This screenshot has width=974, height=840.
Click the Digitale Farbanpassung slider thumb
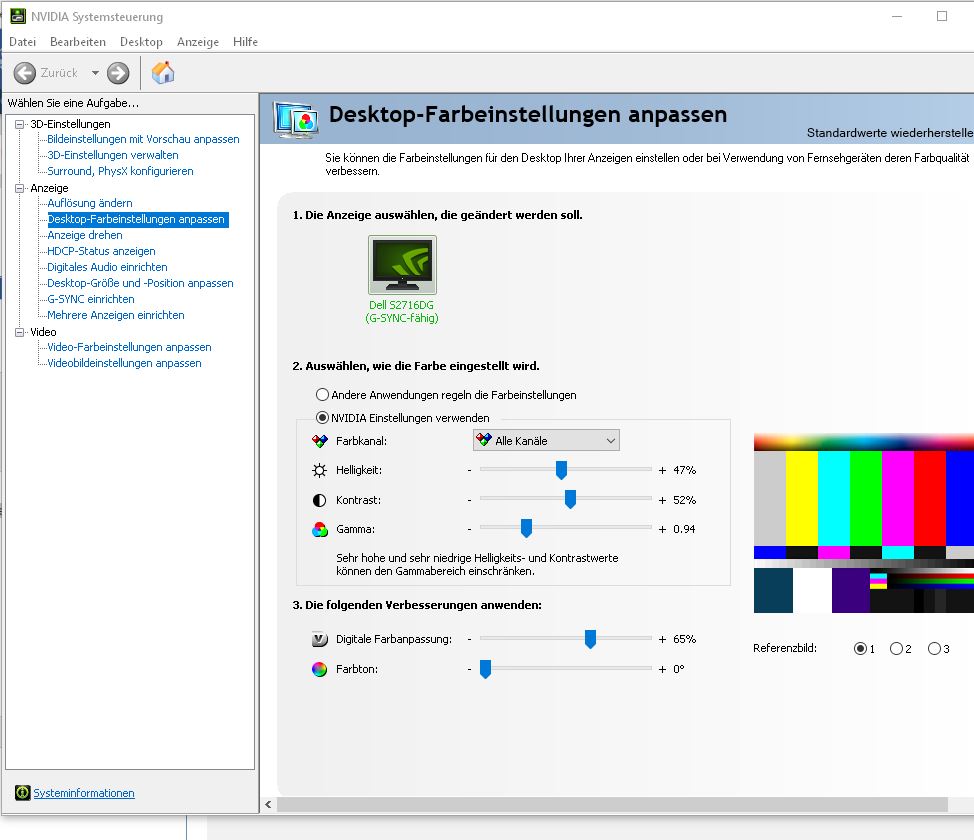click(x=590, y=638)
